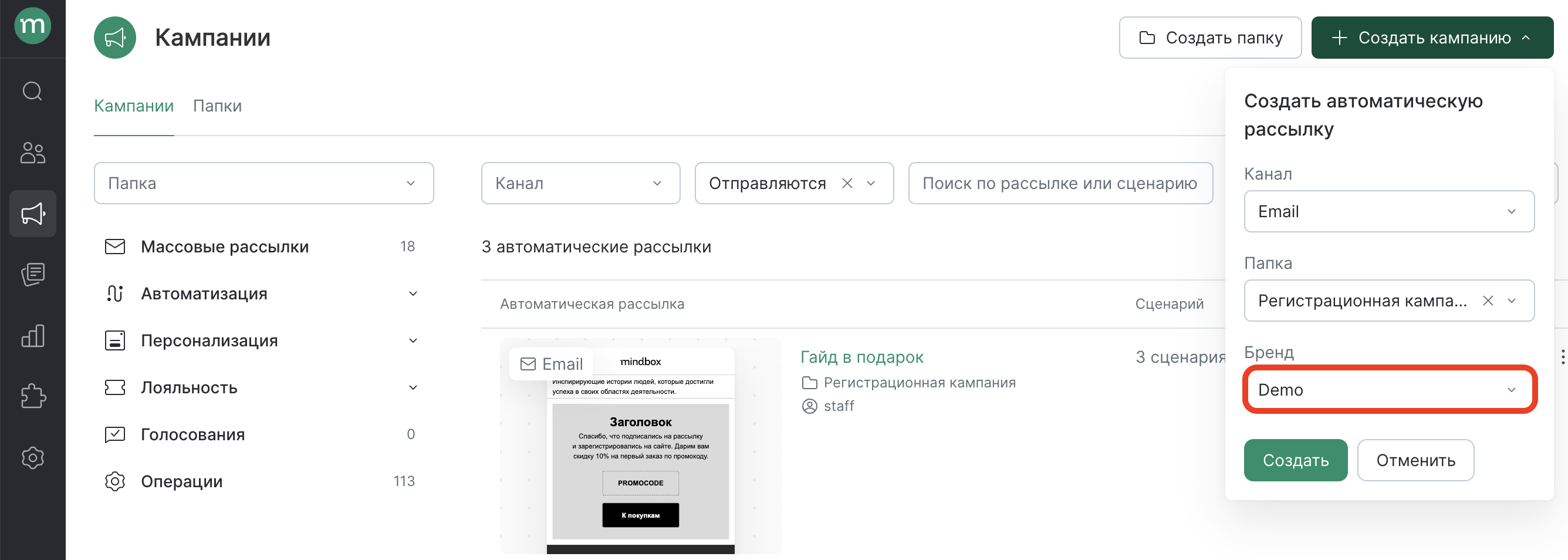This screenshot has width=1568, height=560.
Task: Select the Кампании tab
Action: [x=133, y=105]
